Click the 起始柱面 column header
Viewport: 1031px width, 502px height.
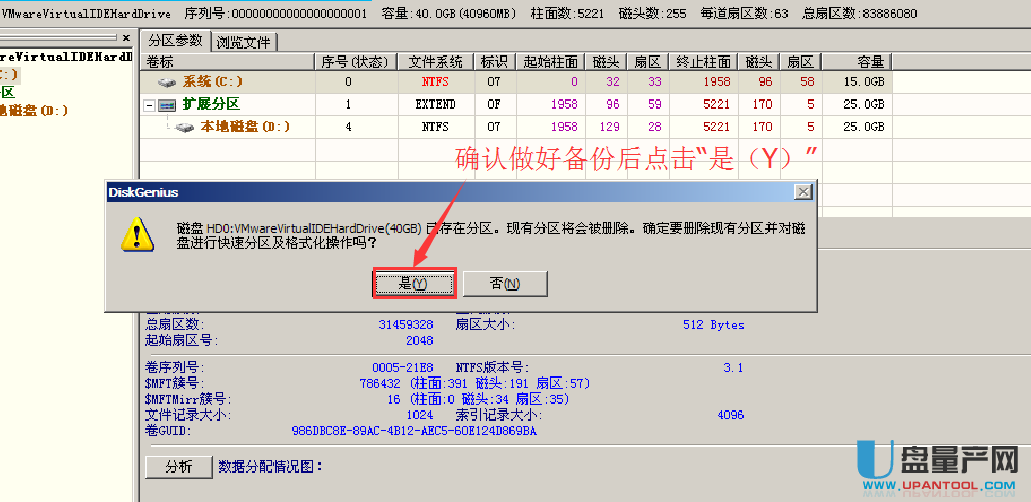click(548, 62)
